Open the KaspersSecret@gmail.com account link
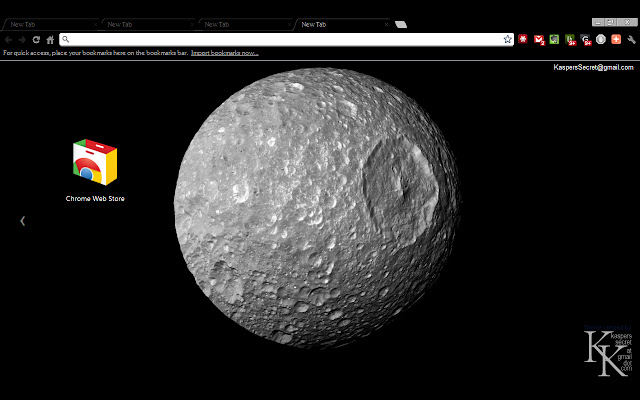Screen dimensions: 640x400 pos(593,67)
